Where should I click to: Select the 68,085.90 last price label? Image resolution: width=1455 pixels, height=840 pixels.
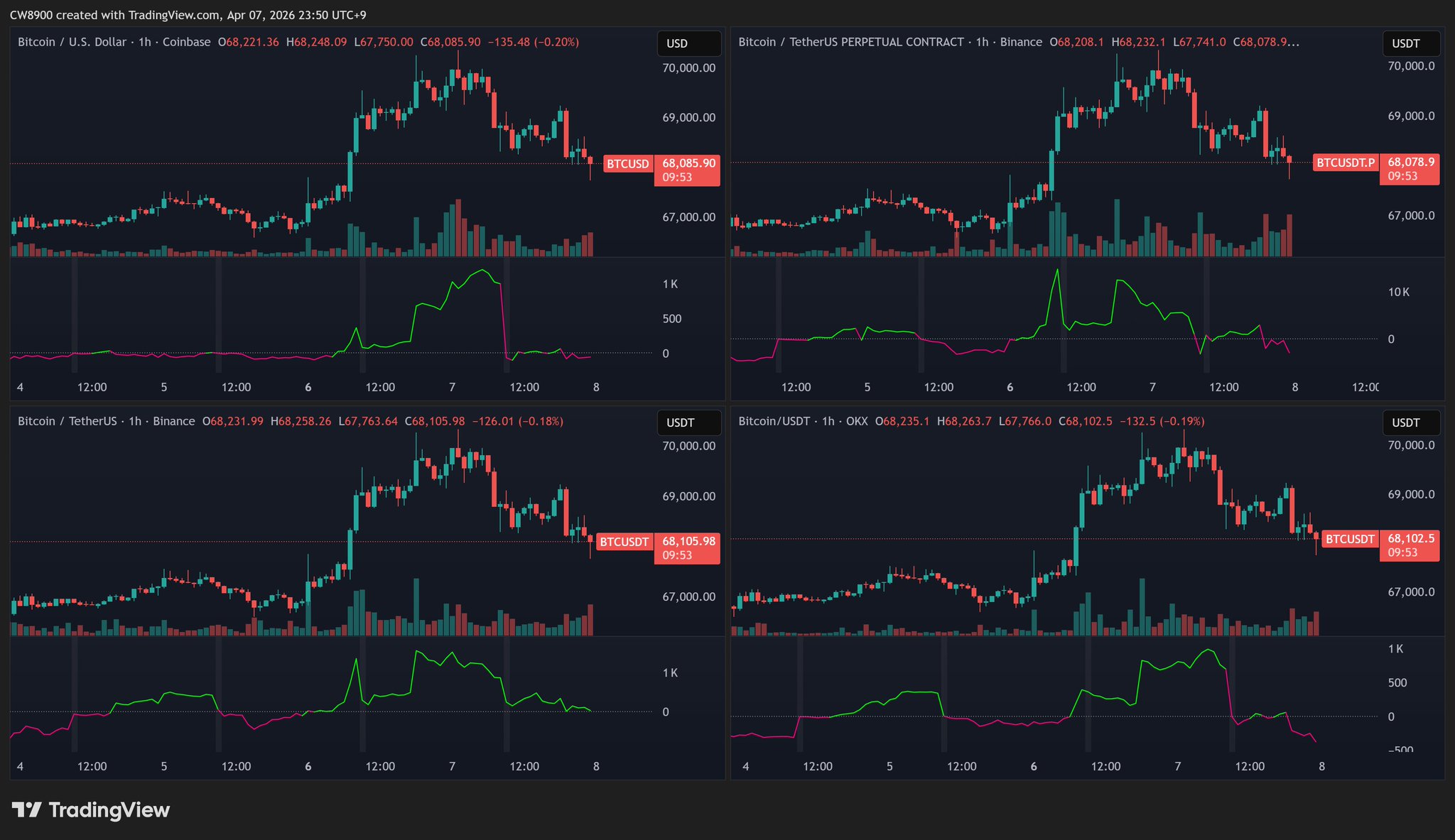pyautogui.click(x=688, y=163)
